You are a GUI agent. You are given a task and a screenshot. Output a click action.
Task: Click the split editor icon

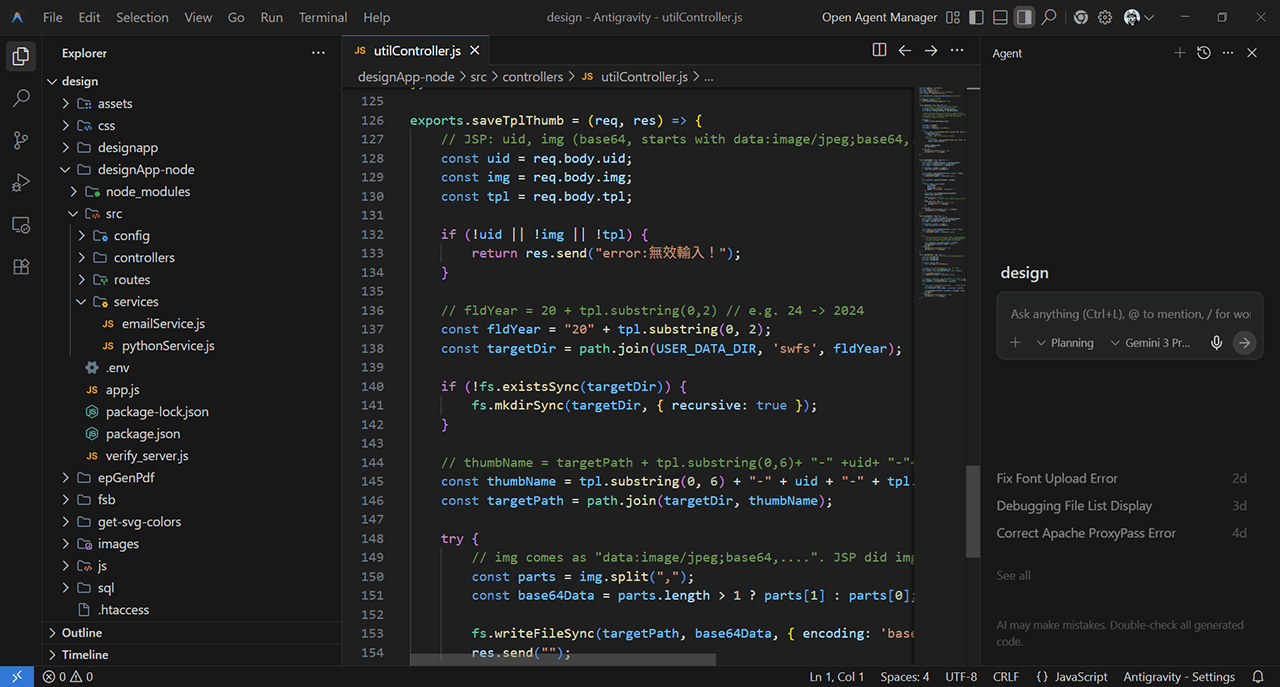[879, 50]
